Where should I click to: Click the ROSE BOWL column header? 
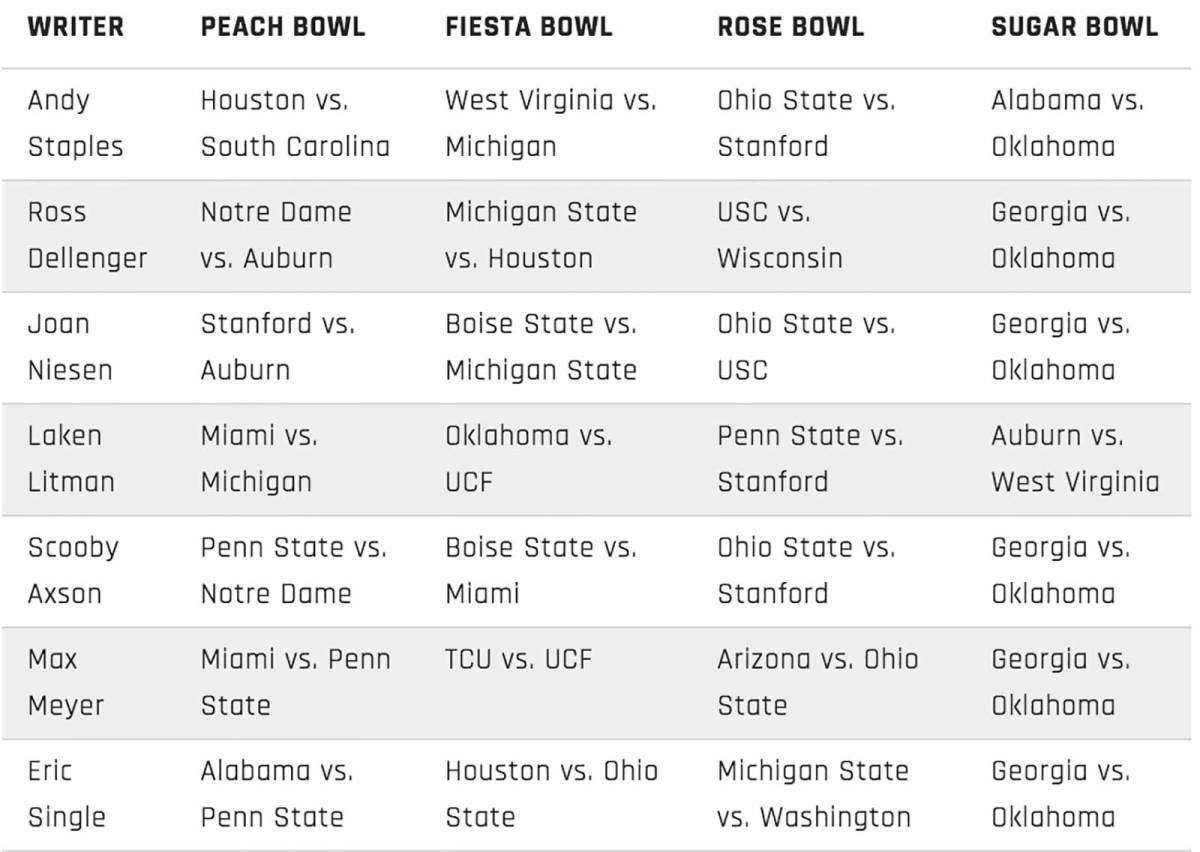[x=790, y=27]
